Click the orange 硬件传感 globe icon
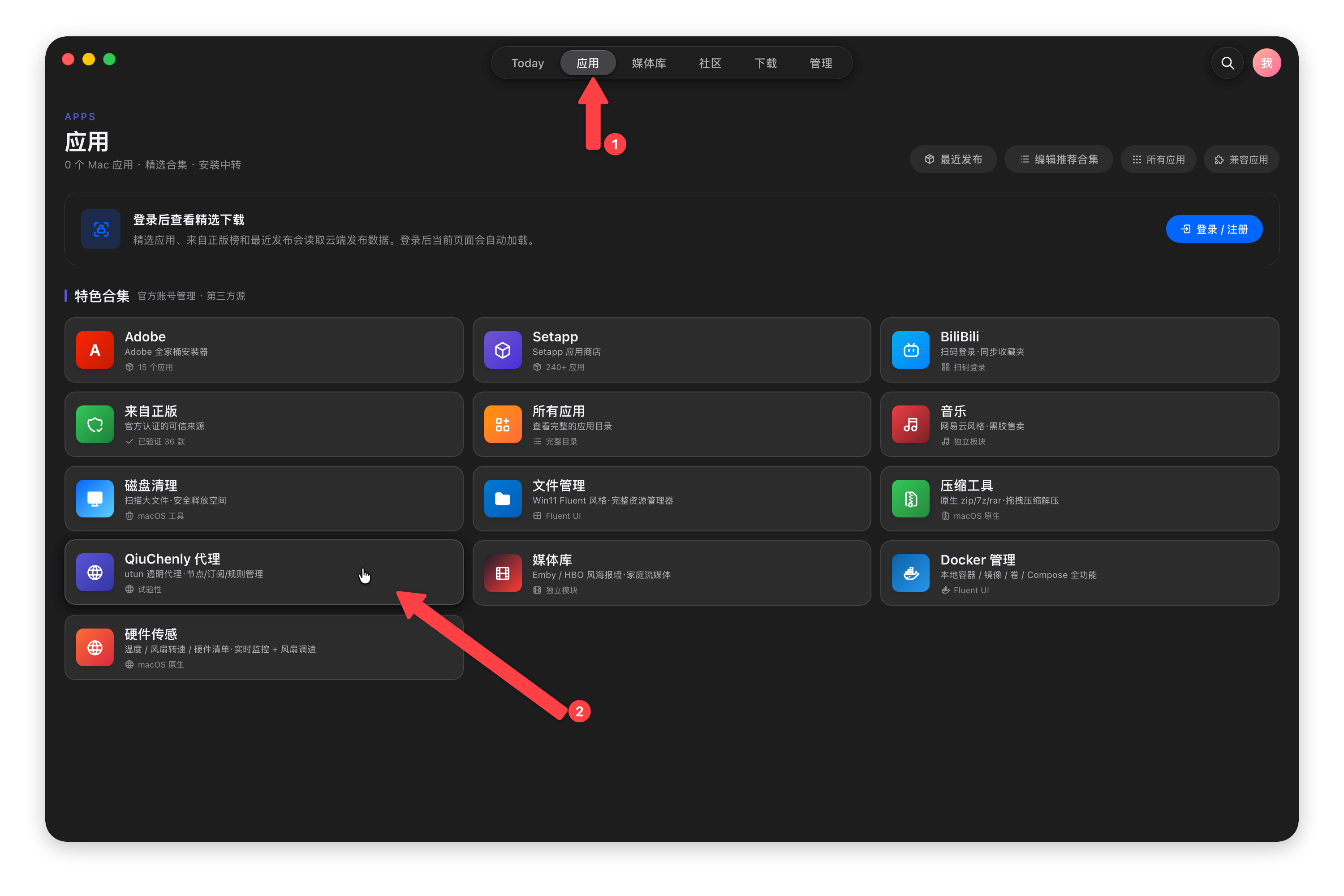 click(x=95, y=647)
